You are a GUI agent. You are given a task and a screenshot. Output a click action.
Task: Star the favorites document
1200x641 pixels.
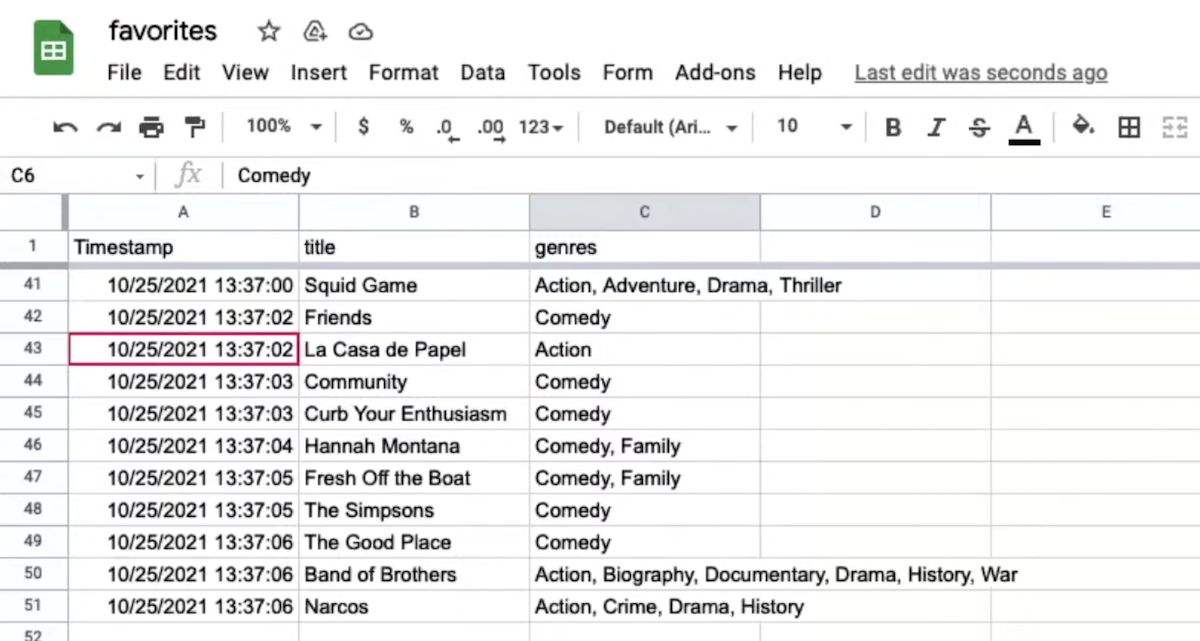coord(269,32)
